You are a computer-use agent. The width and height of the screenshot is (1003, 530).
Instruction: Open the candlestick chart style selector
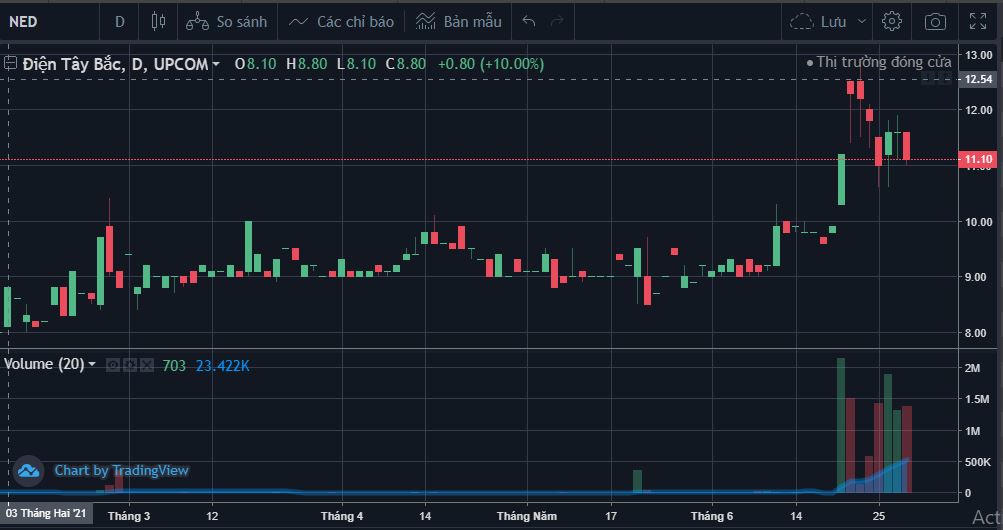158,21
